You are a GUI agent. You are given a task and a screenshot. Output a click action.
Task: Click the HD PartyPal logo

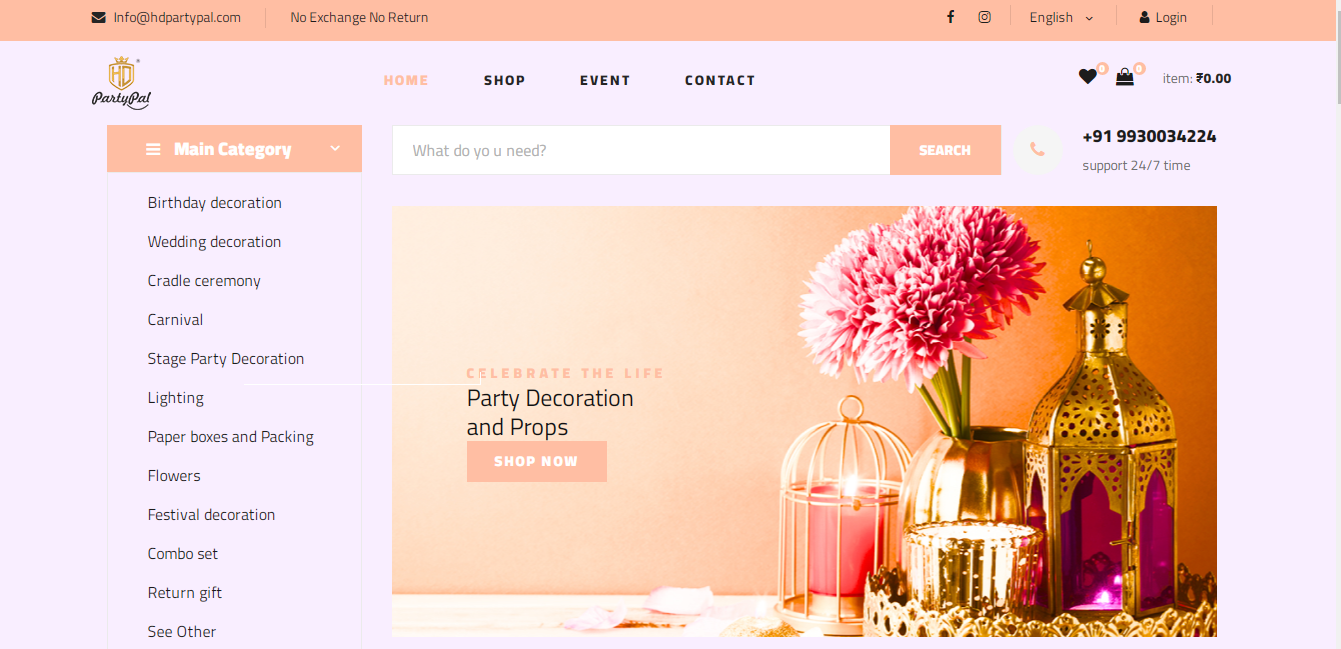121,82
